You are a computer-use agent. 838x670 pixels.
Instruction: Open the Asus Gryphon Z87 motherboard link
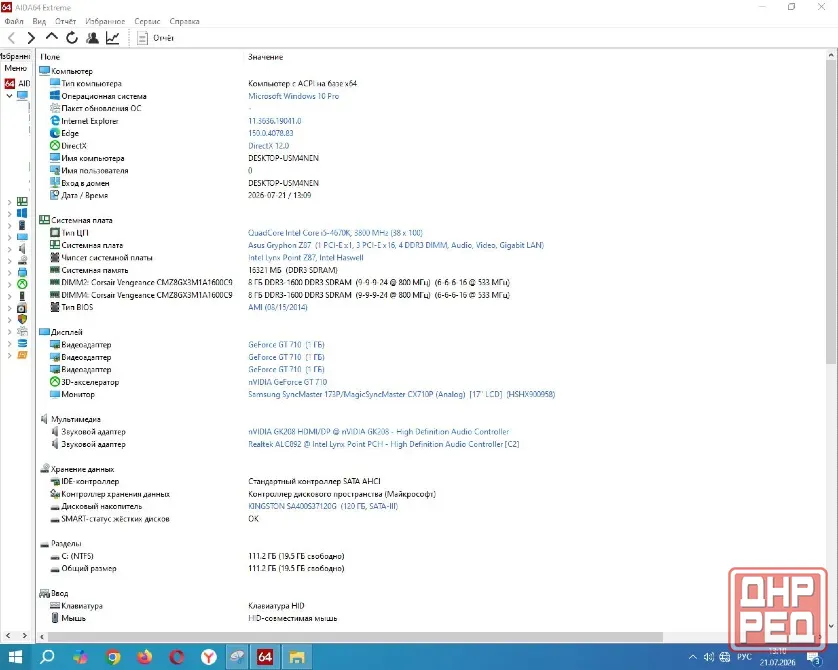pos(395,245)
